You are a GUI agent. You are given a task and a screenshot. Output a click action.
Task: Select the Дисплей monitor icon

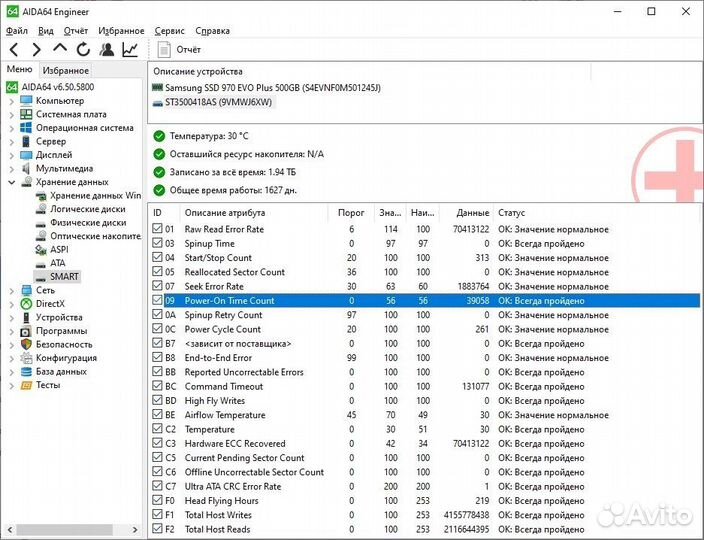tap(26, 155)
